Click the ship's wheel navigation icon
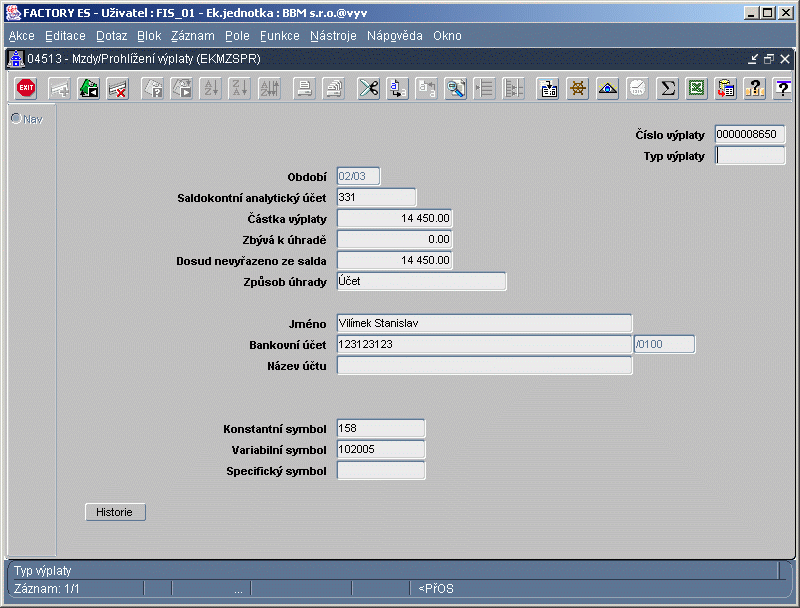Screen dimensions: 800x608 click(578, 88)
